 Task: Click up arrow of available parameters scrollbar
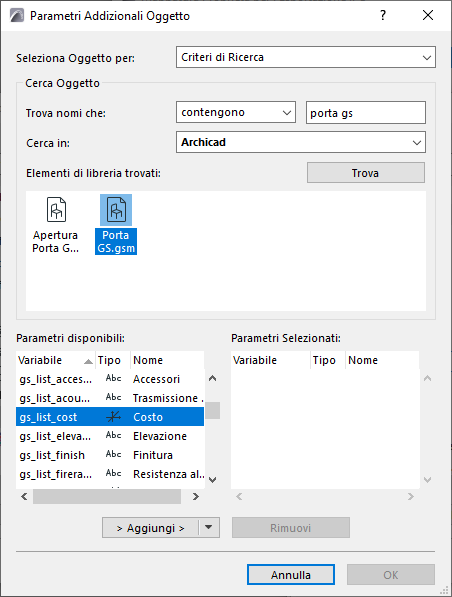(x=213, y=378)
